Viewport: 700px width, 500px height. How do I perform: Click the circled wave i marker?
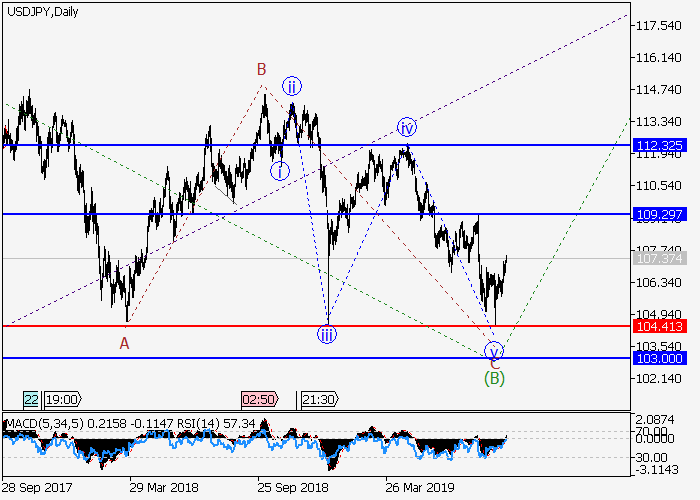[281, 171]
